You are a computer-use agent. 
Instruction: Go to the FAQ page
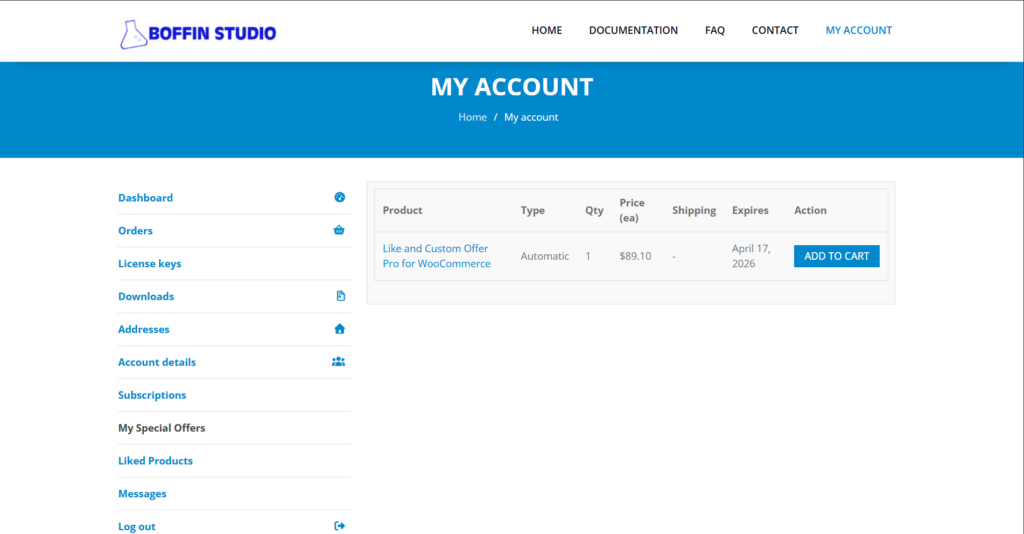(x=714, y=30)
